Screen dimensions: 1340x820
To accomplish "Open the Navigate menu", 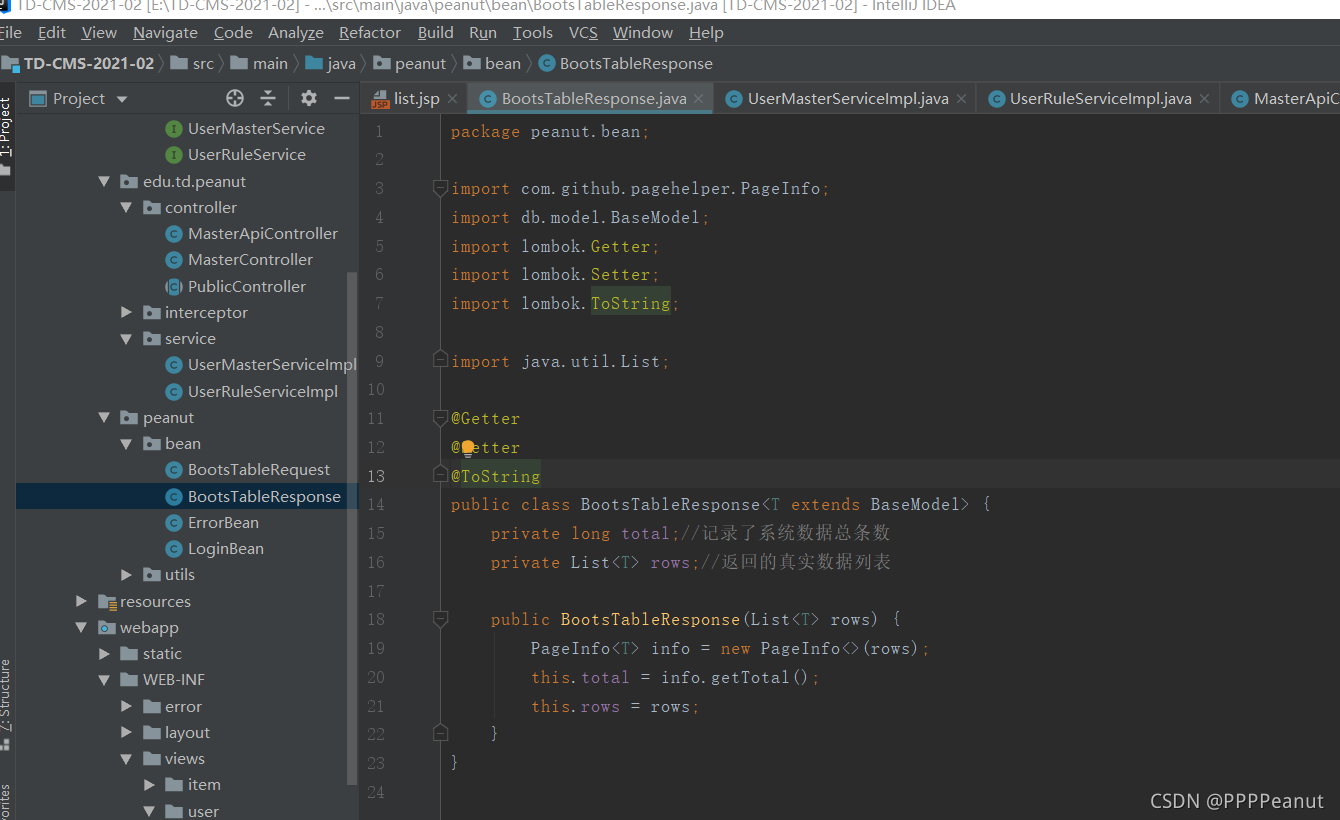I will [x=165, y=32].
